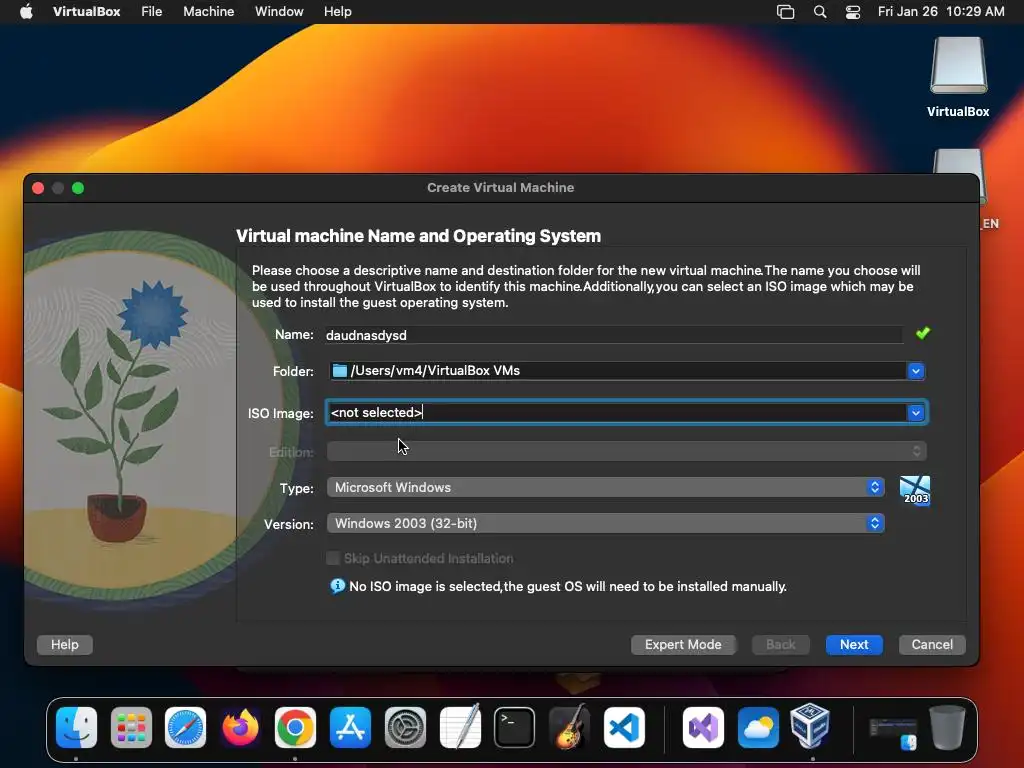The image size is (1024, 768).
Task: Open the Trash in the dock
Action: (x=948, y=727)
